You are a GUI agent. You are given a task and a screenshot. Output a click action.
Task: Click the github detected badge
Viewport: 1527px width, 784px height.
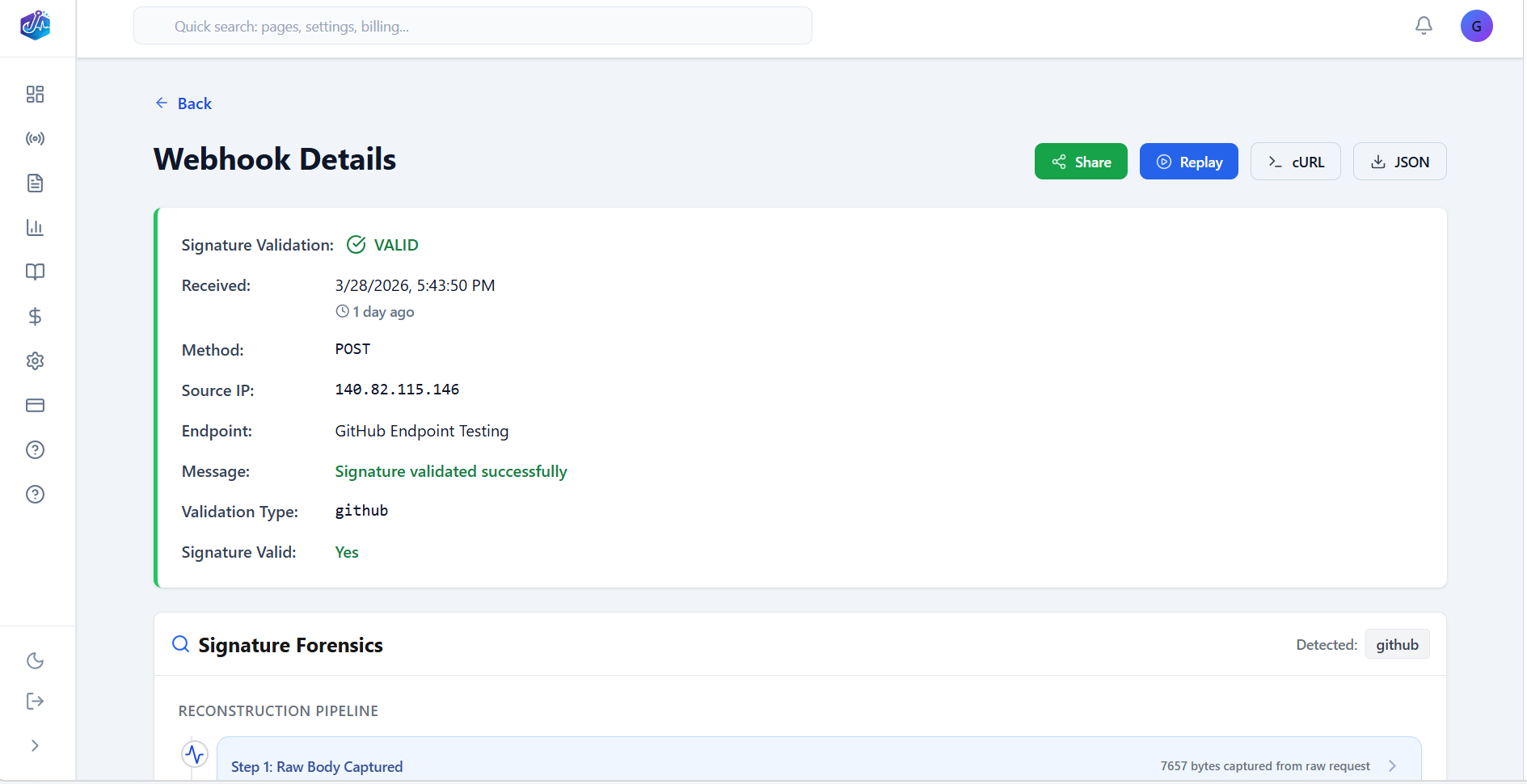tap(1397, 643)
